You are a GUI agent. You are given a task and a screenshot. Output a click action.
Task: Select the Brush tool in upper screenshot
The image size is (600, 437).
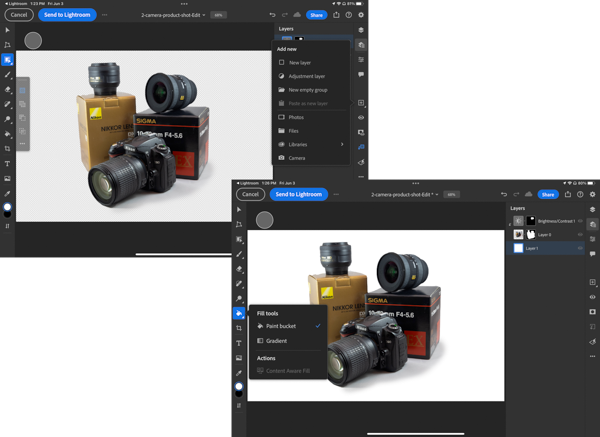pos(7,75)
